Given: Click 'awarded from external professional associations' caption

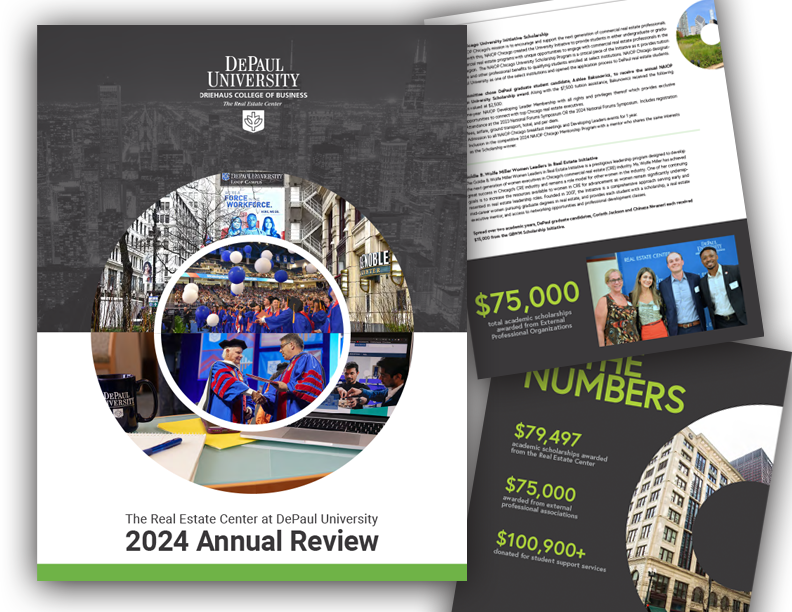Looking at the screenshot, I should tap(539, 506).
